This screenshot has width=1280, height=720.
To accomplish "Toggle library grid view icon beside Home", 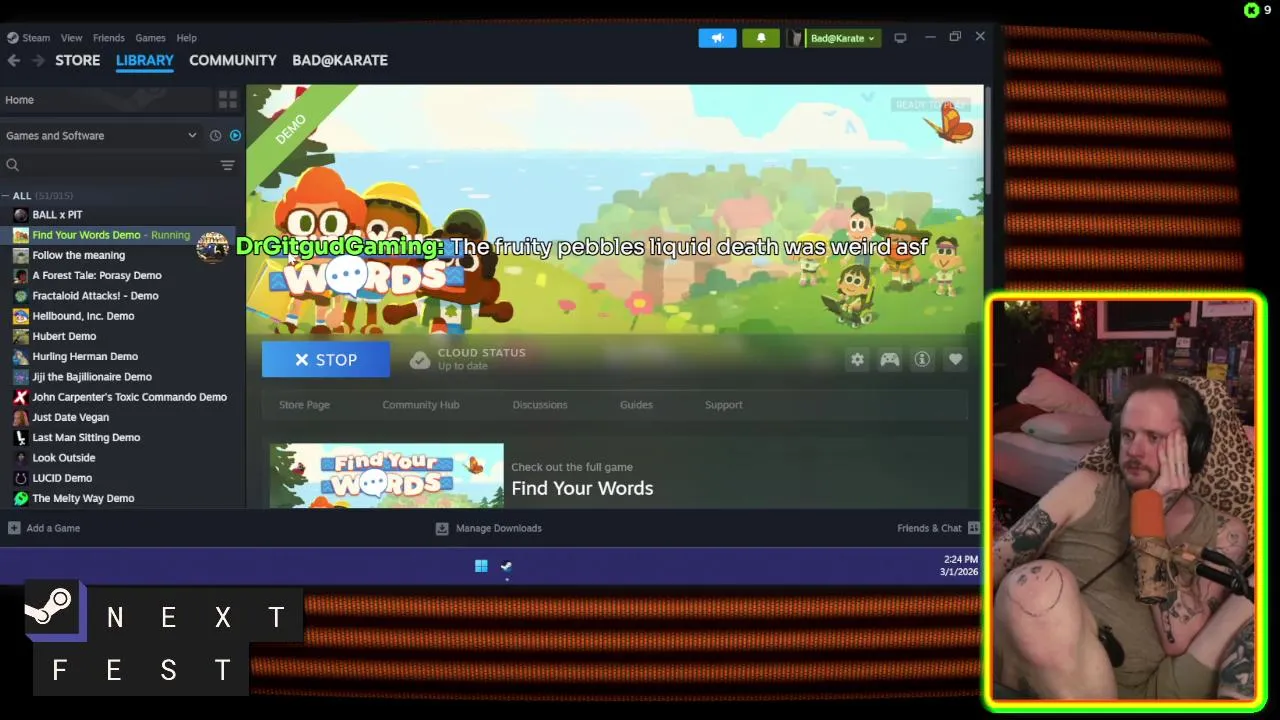I will 228,100.
